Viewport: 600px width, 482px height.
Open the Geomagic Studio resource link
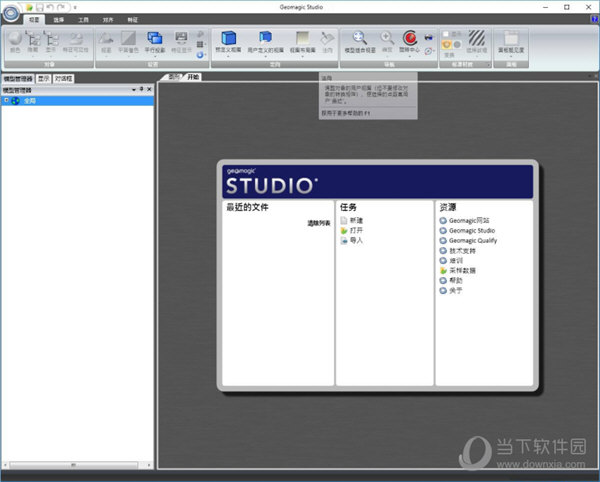[x=472, y=230]
